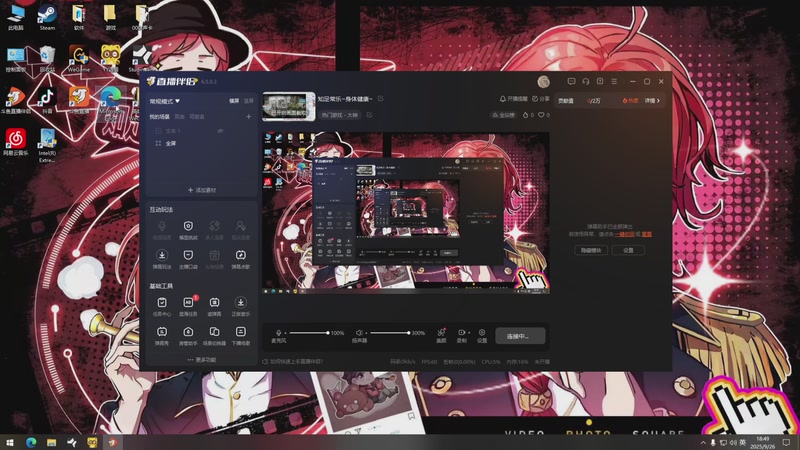Viewport: 800px width, 450px height.
Task: Click the 隐藏模块 hide module button
Action: click(x=591, y=250)
